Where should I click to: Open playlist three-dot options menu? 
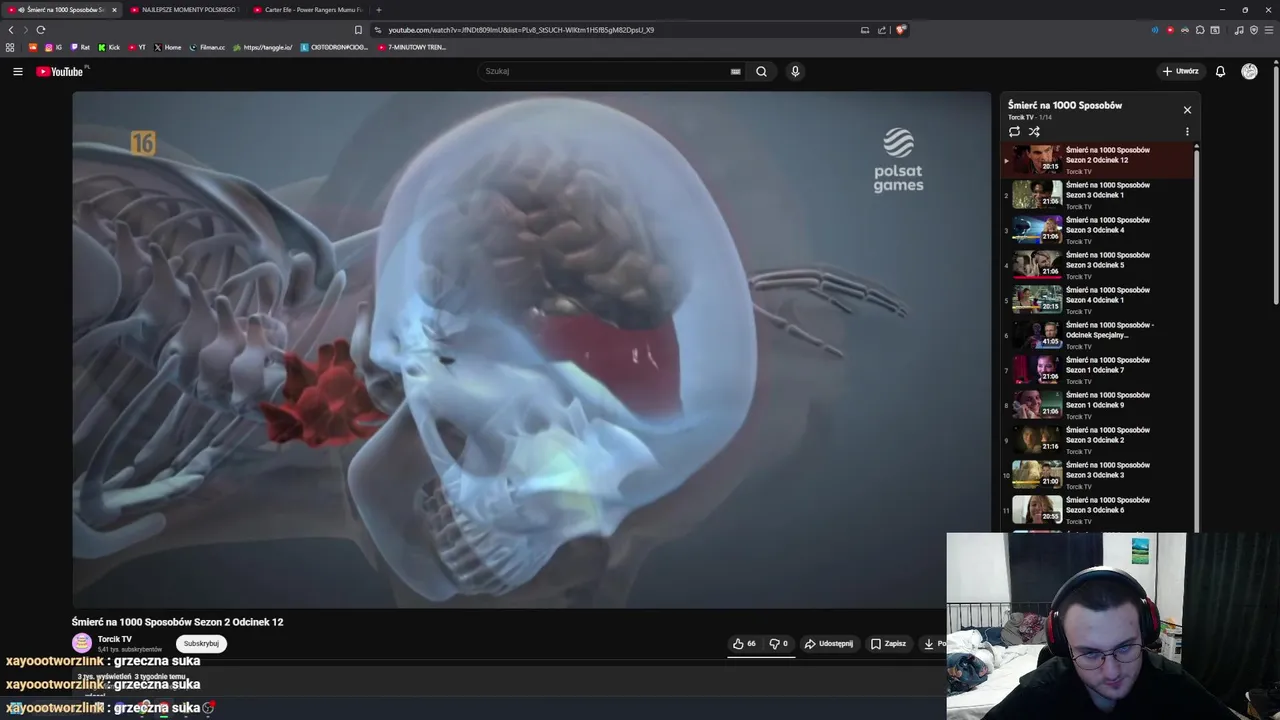[x=1187, y=131]
